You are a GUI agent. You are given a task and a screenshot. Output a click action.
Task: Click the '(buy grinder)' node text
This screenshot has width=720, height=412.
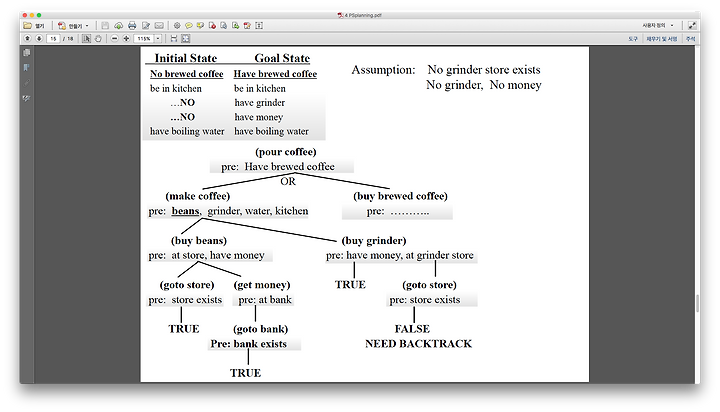[x=374, y=241]
